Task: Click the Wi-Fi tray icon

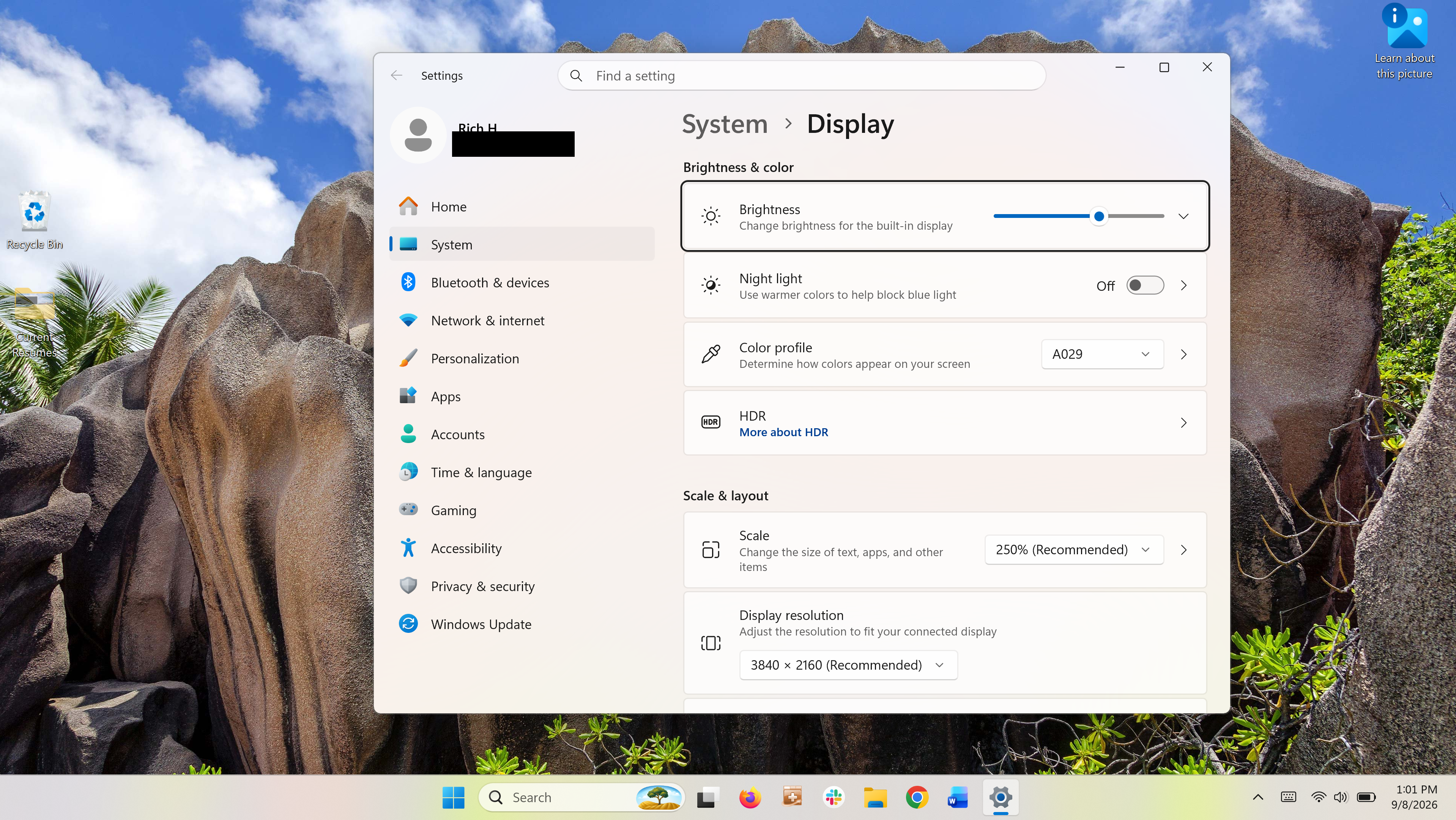Action: [x=1318, y=798]
